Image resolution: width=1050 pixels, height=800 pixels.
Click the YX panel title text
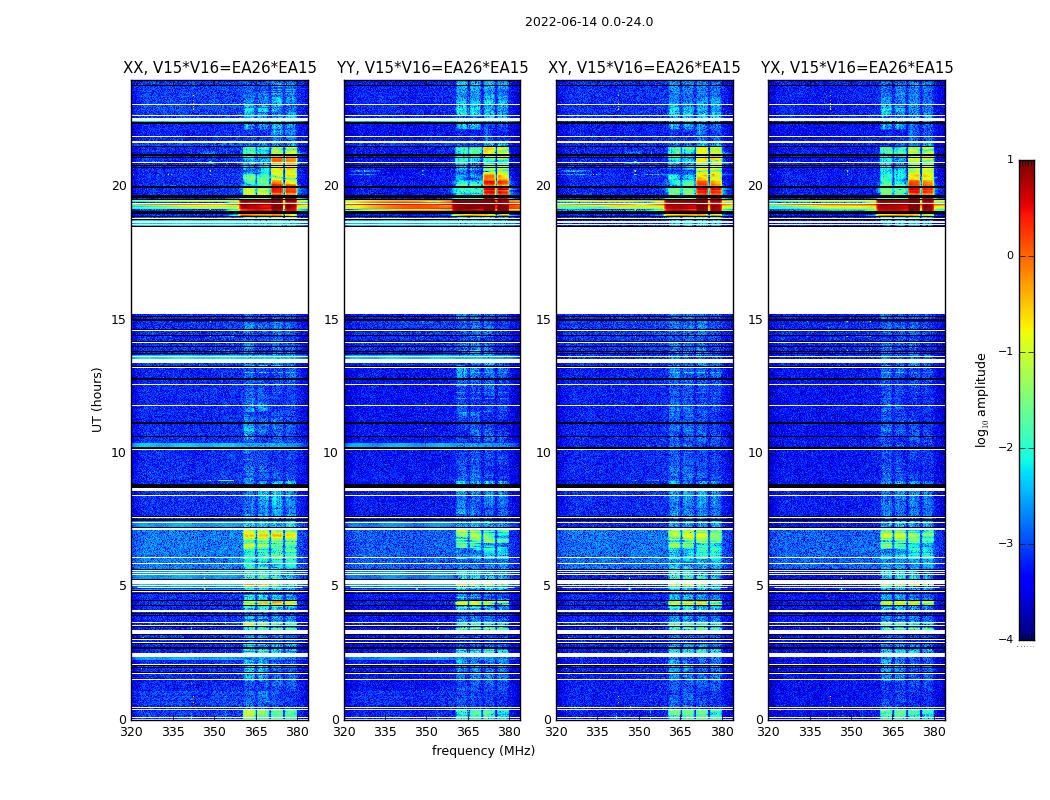click(857, 68)
